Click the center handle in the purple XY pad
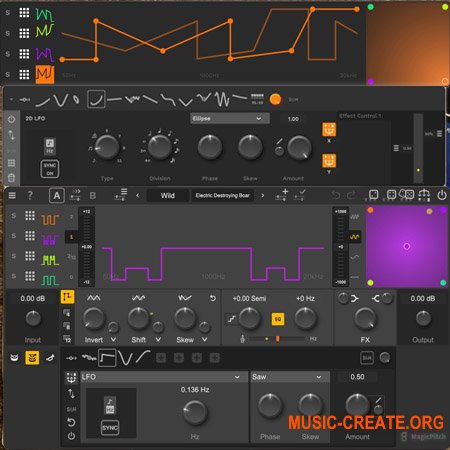 [x=407, y=246]
